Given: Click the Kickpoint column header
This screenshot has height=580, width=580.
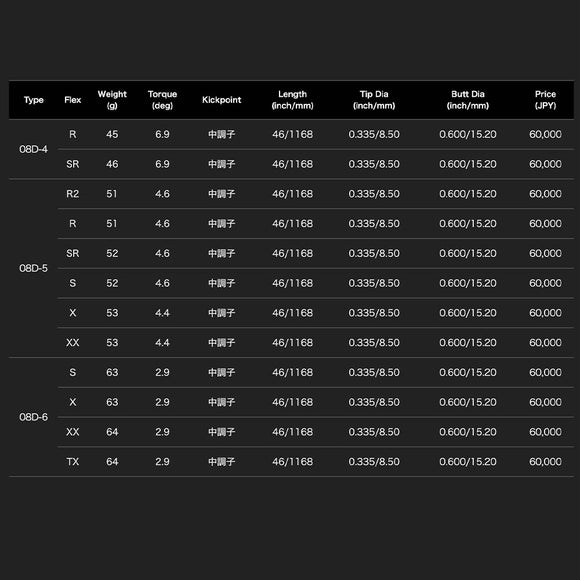Looking at the screenshot, I should click(222, 100).
